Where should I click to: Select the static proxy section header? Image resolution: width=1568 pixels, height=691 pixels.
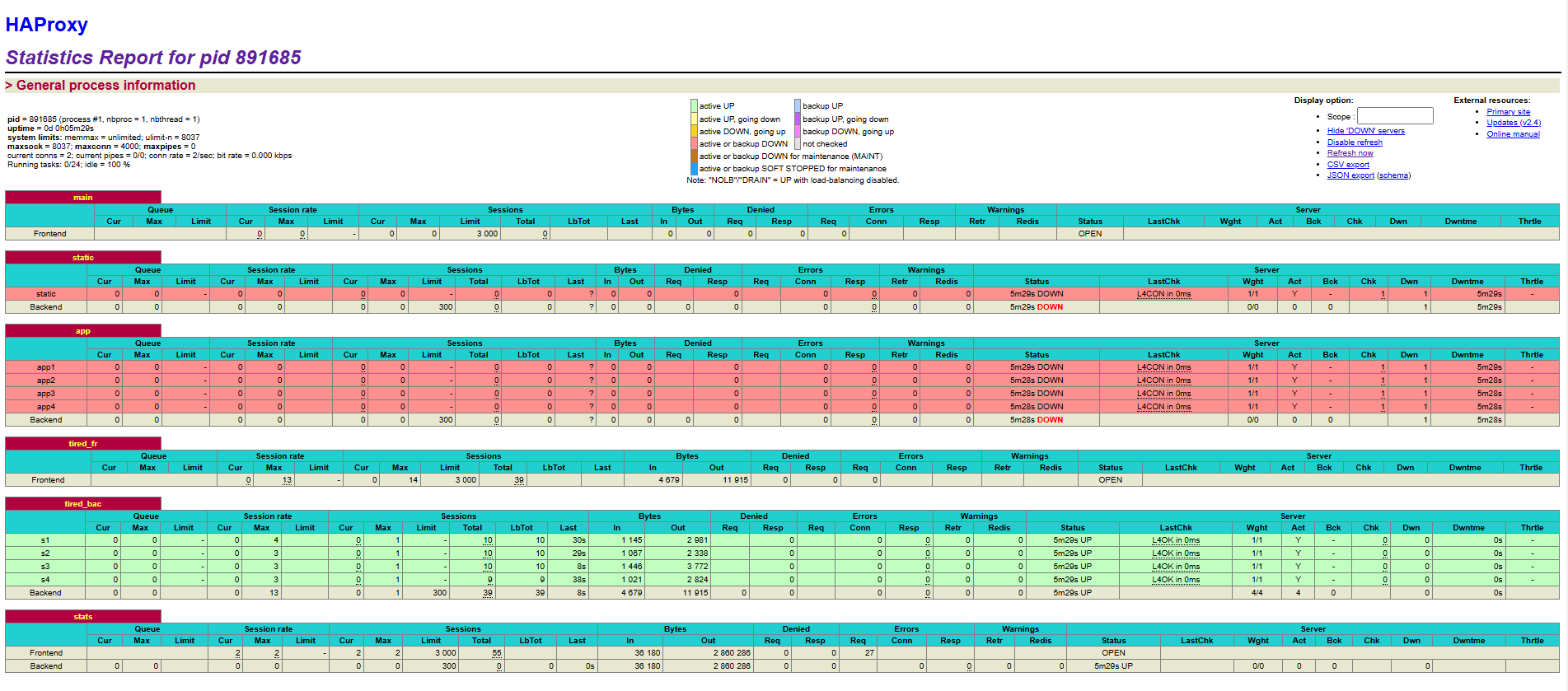click(x=83, y=258)
